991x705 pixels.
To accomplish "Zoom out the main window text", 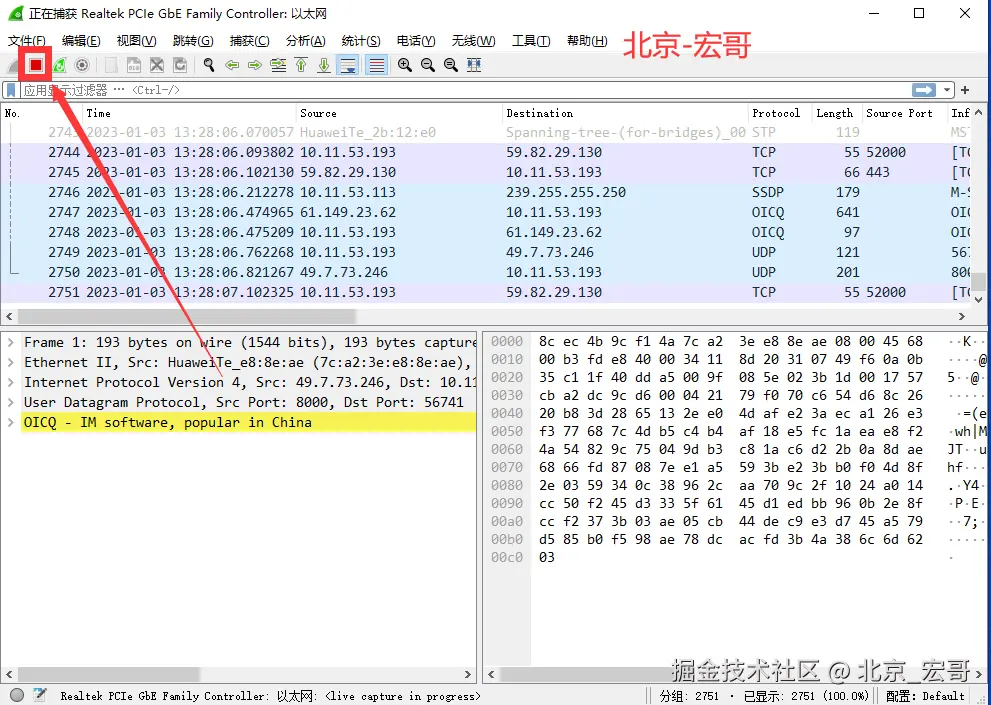I will [x=428, y=64].
